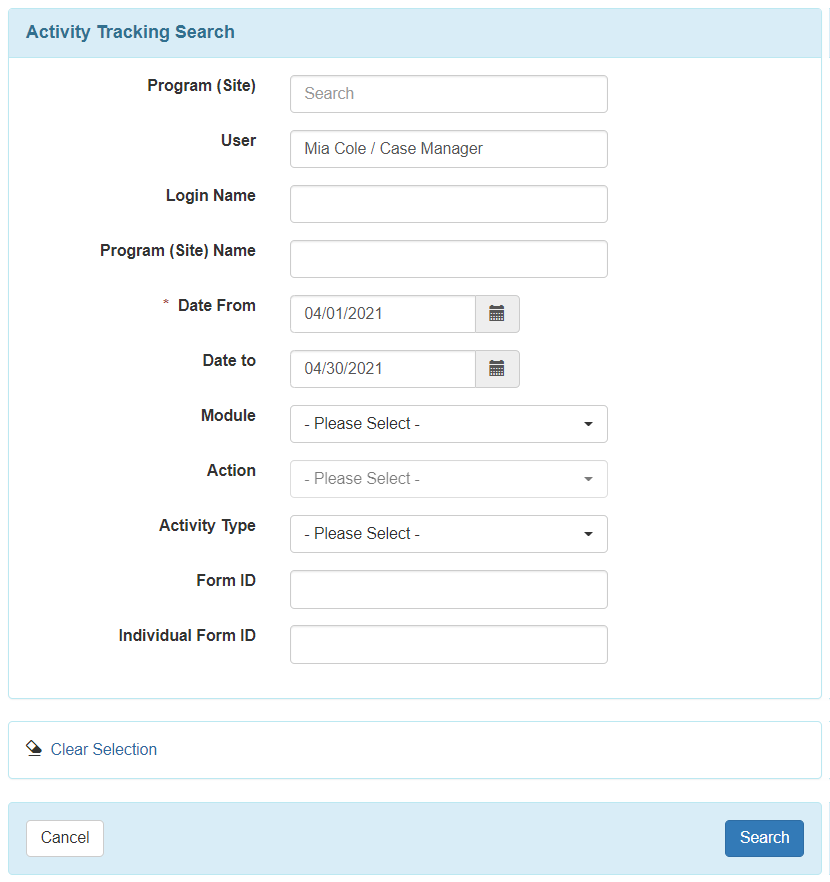The height and width of the screenshot is (882, 830).
Task: Open the Date to calendar picker
Action: 497,369
